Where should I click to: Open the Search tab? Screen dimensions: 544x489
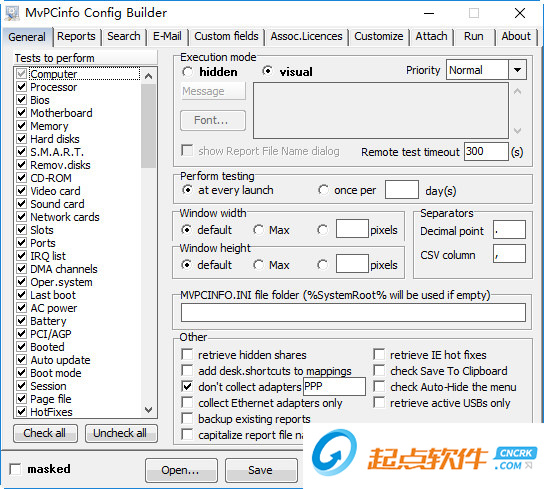pyautogui.click(x=124, y=36)
